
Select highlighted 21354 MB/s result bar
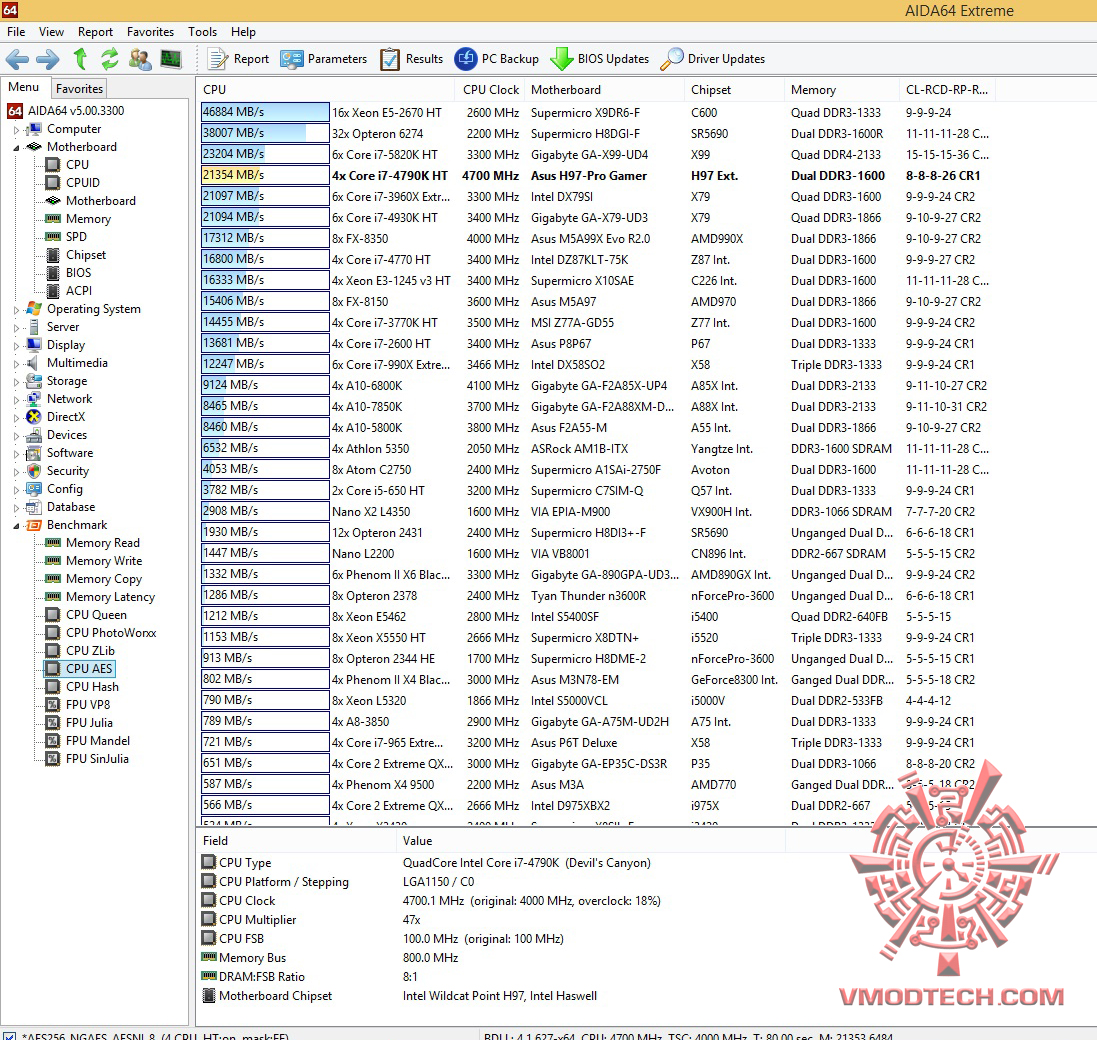[x=265, y=175]
